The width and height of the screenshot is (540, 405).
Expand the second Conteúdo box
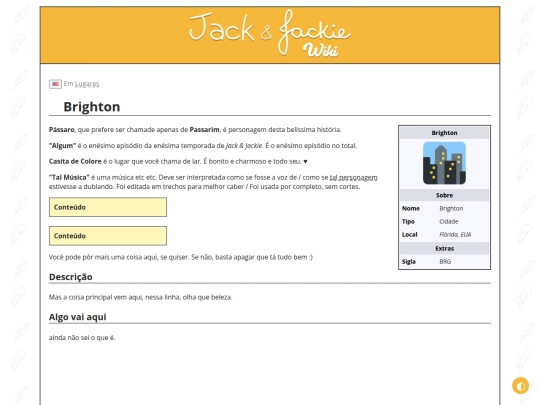[108, 236]
